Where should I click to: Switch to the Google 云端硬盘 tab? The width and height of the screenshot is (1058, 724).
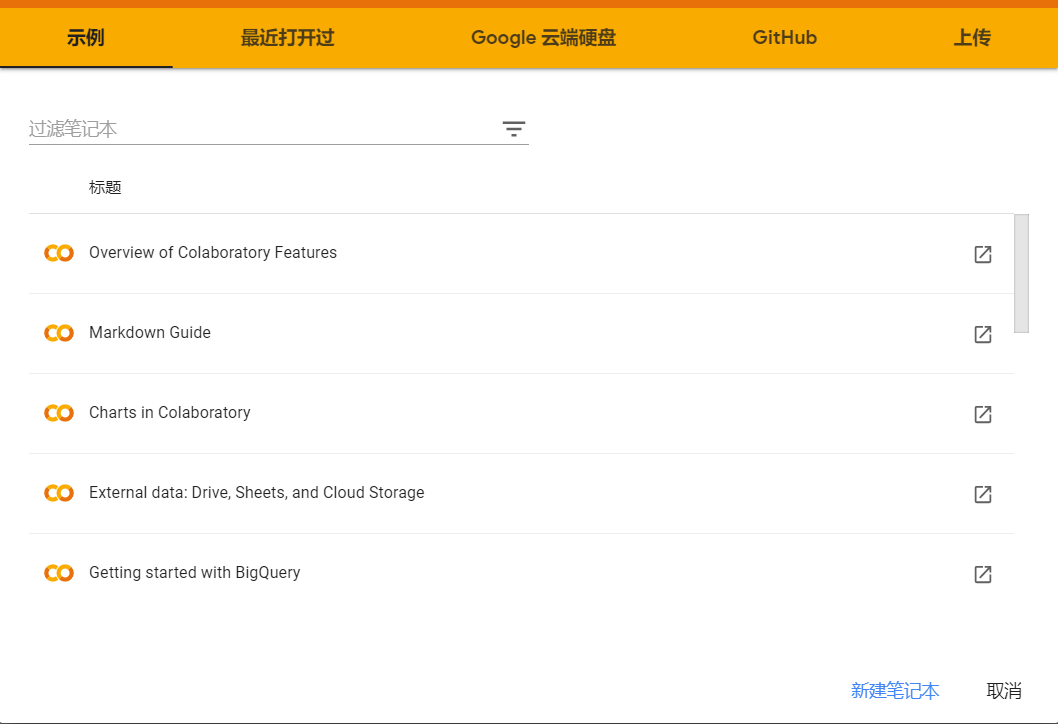pyautogui.click(x=543, y=38)
